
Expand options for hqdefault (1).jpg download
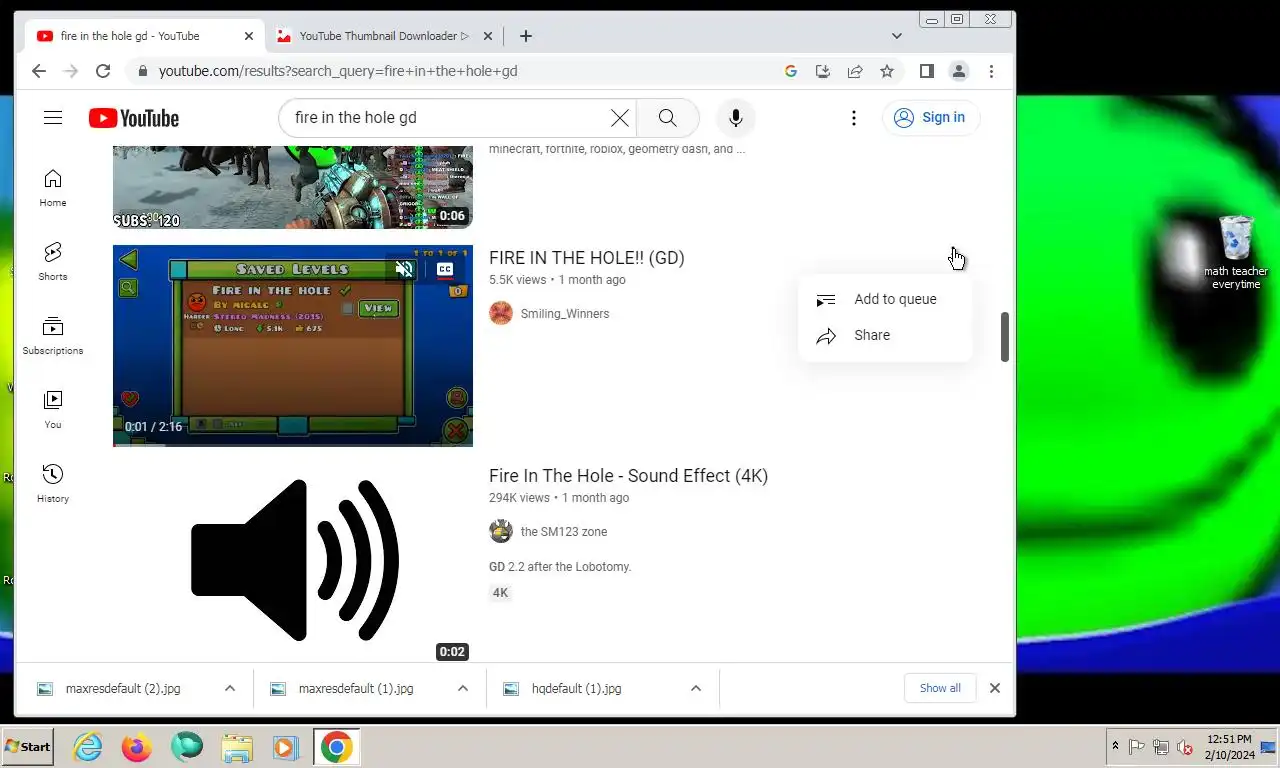696,688
